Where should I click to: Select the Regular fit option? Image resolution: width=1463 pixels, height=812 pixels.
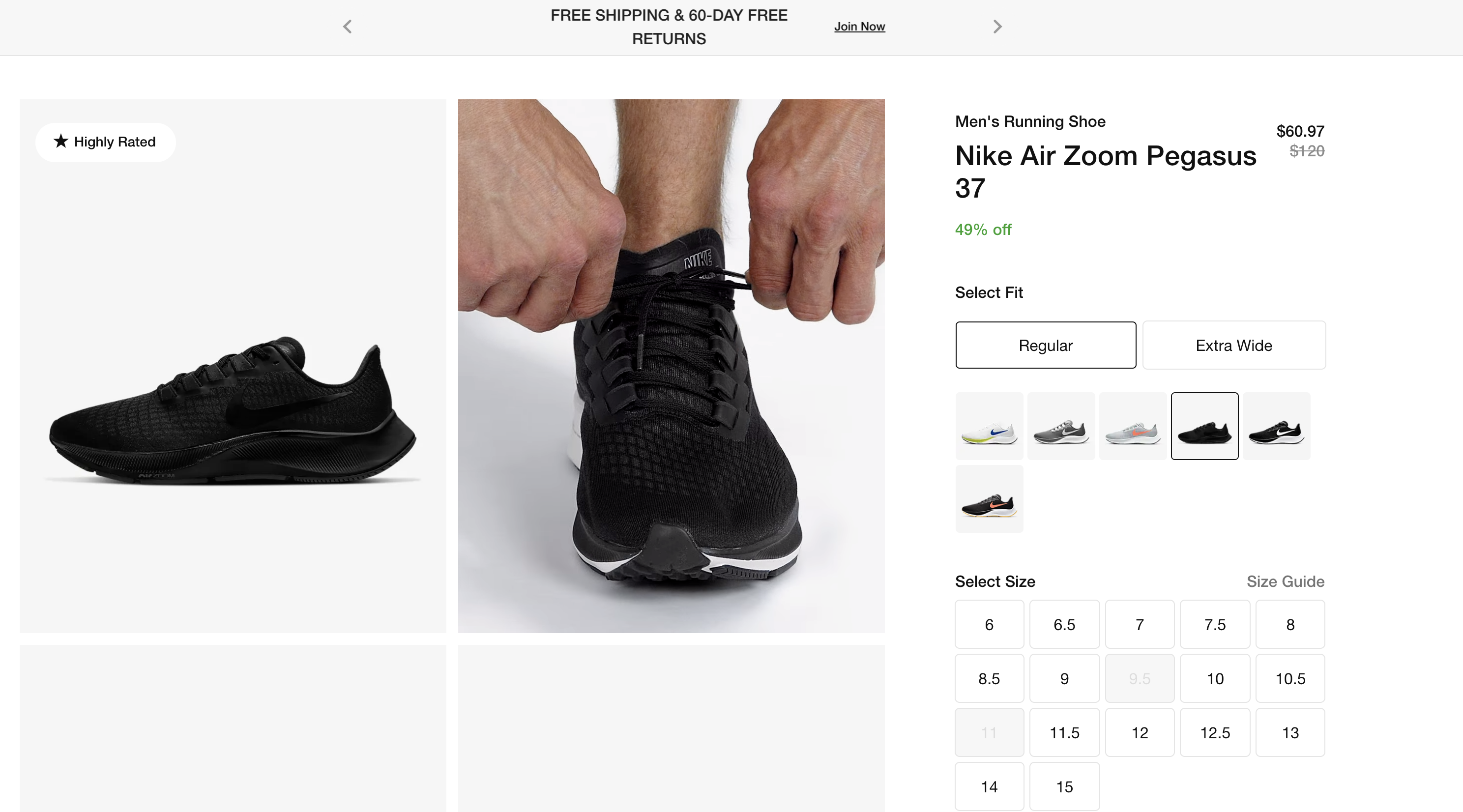tap(1046, 345)
